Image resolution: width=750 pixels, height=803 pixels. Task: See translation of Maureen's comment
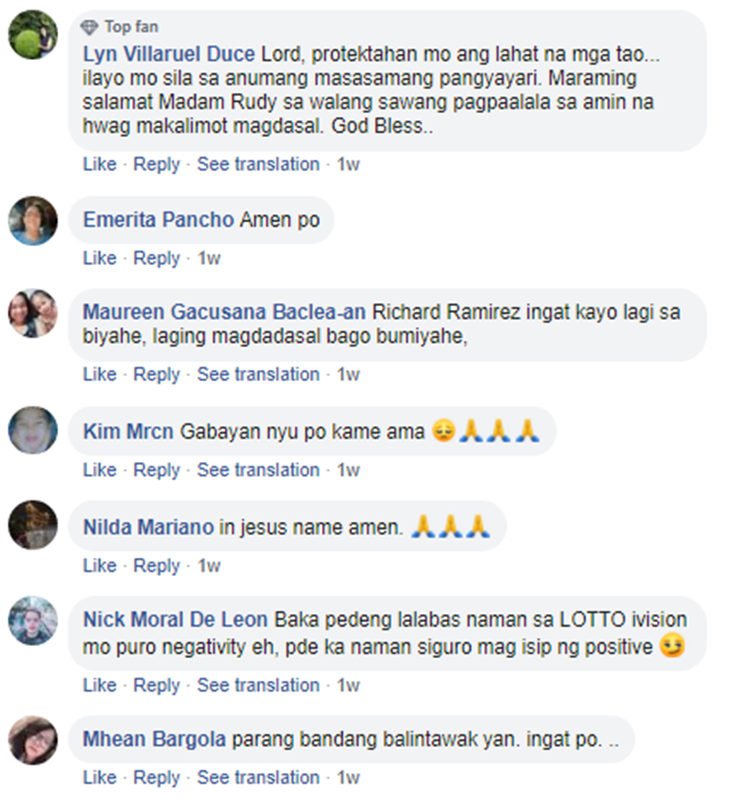coord(259,374)
